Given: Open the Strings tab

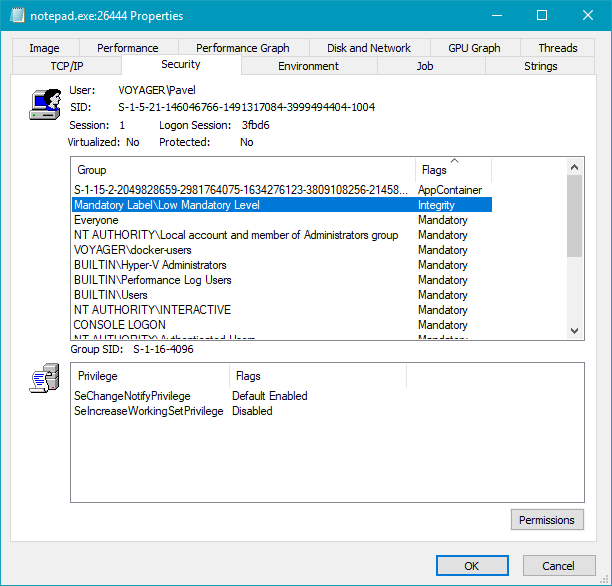Looking at the screenshot, I should 540,66.
